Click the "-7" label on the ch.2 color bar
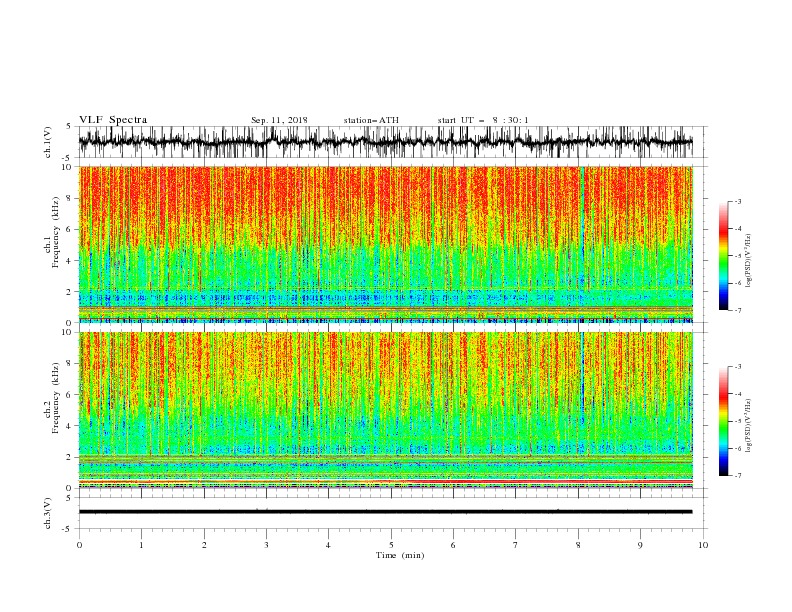The image size is (792, 612). [x=737, y=476]
